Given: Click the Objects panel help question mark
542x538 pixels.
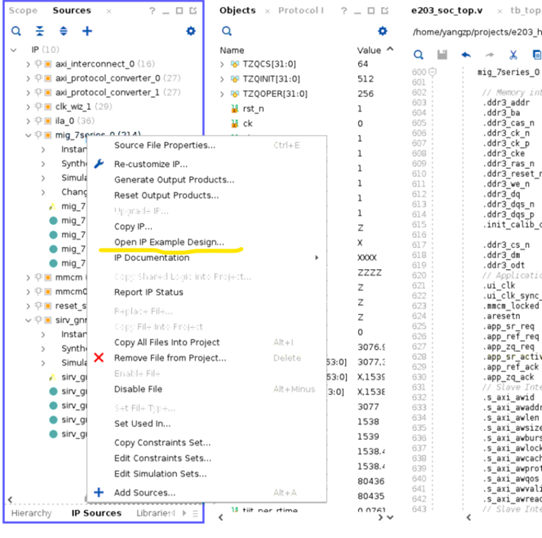Looking at the screenshot, I should tap(344, 11).
